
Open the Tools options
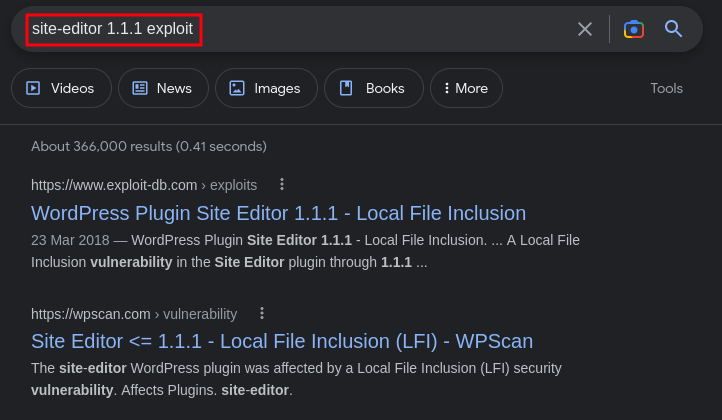click(x=666, y=88)
